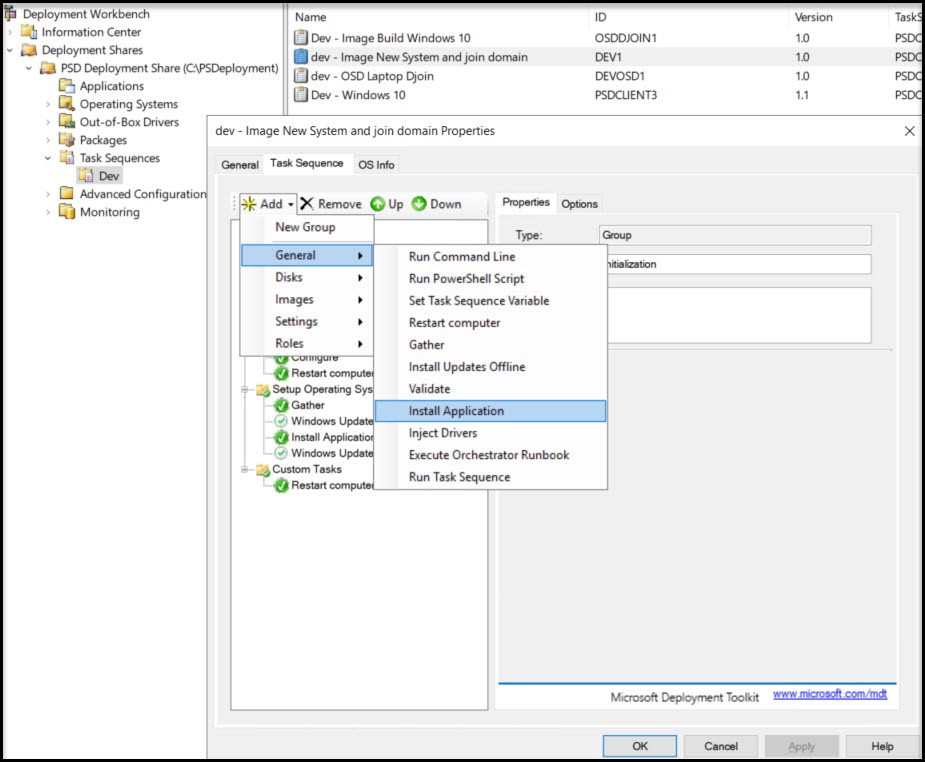Screen dimensions: 925x762
Task: Select Run PowerShell Script menu entry
Action: pyautogui.click(x=466, y=279)
